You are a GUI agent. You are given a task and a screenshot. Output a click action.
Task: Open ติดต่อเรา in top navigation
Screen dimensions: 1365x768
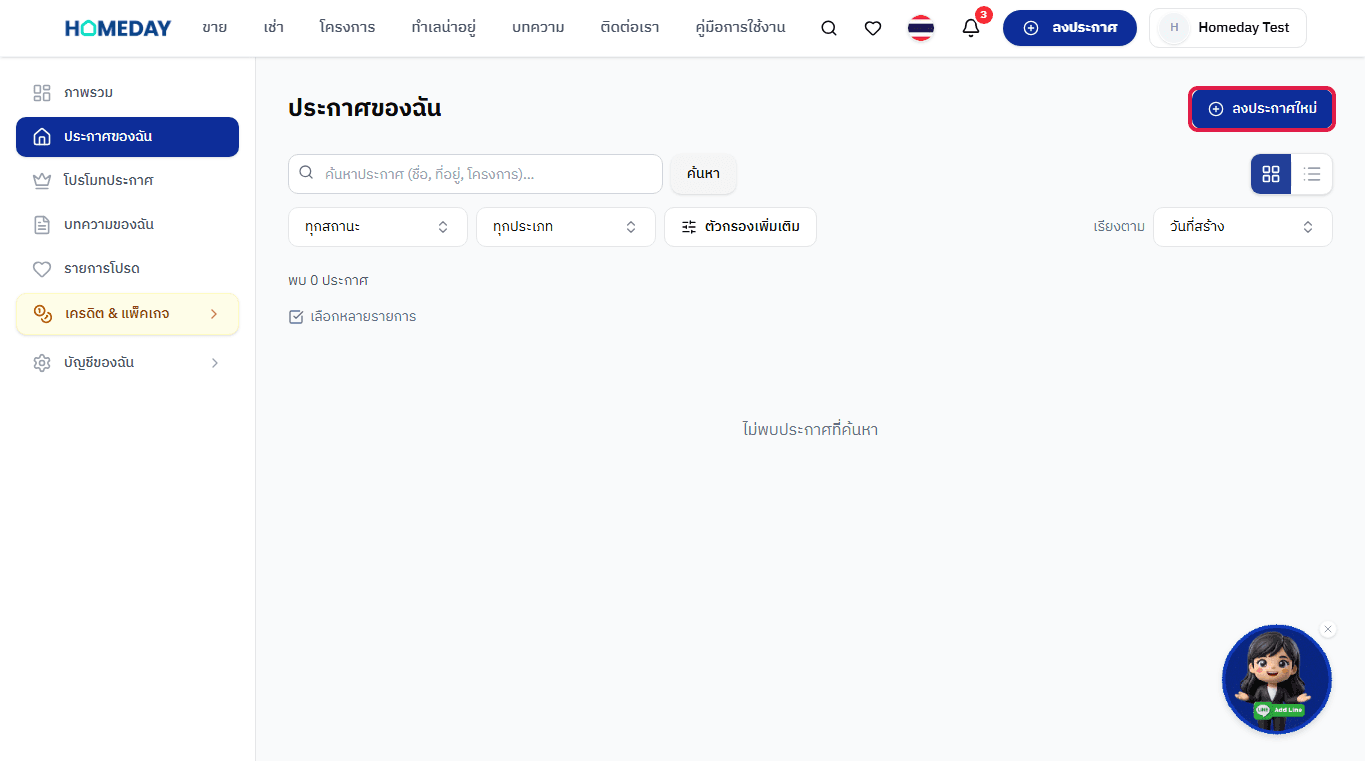(630, 28)
